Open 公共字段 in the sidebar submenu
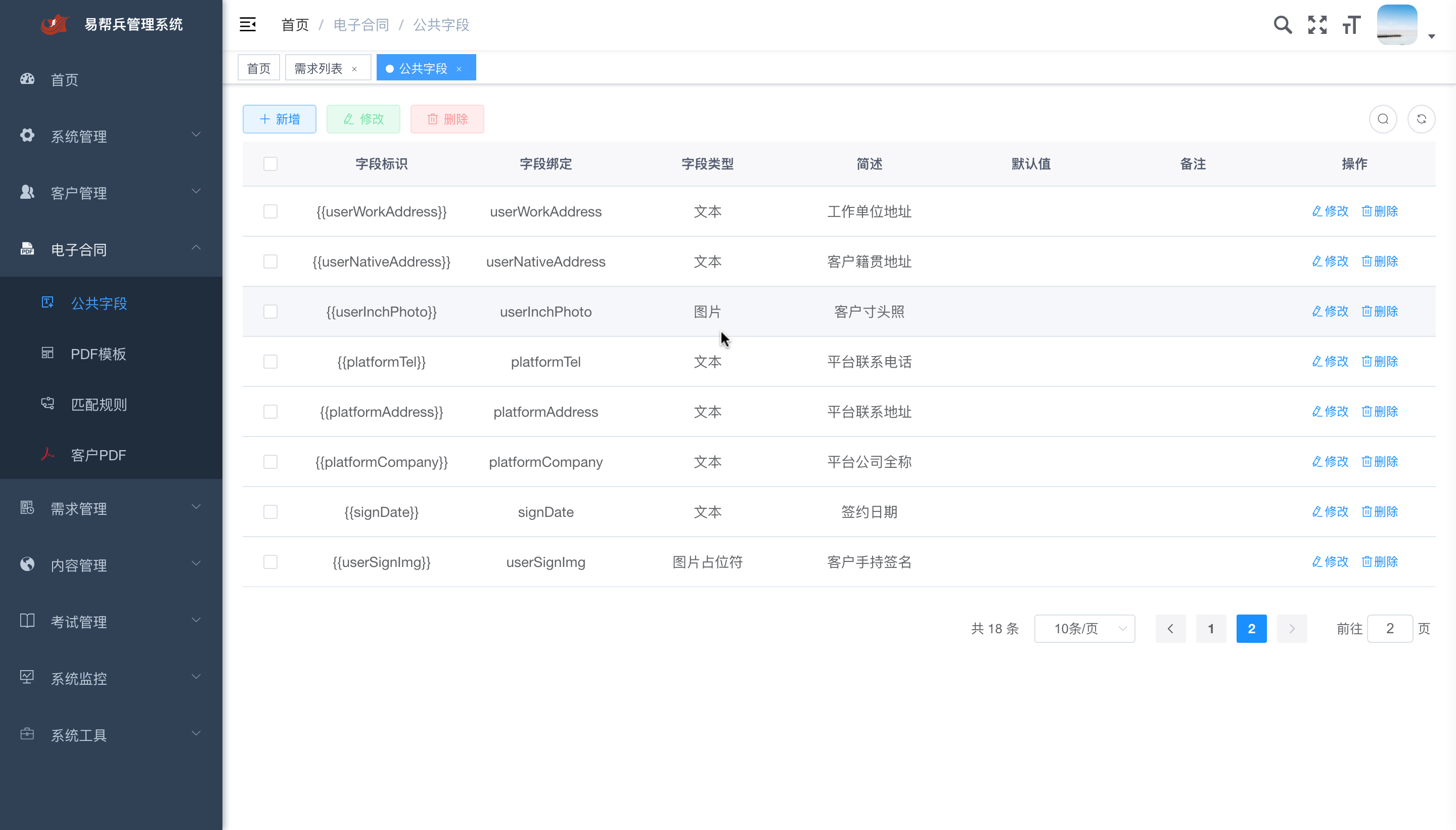This screenshot has height=830, width=1456. [111, 302]
